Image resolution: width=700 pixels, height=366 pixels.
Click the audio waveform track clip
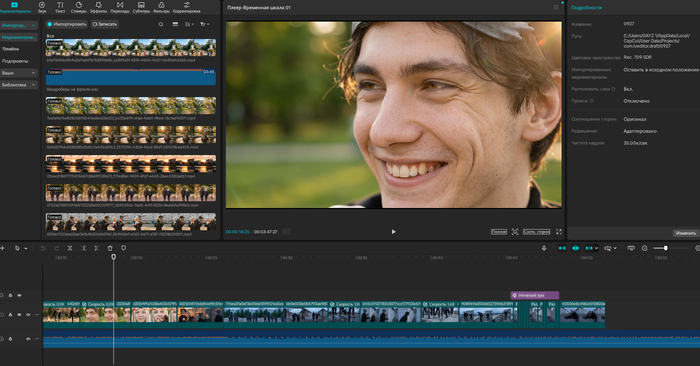371,339
